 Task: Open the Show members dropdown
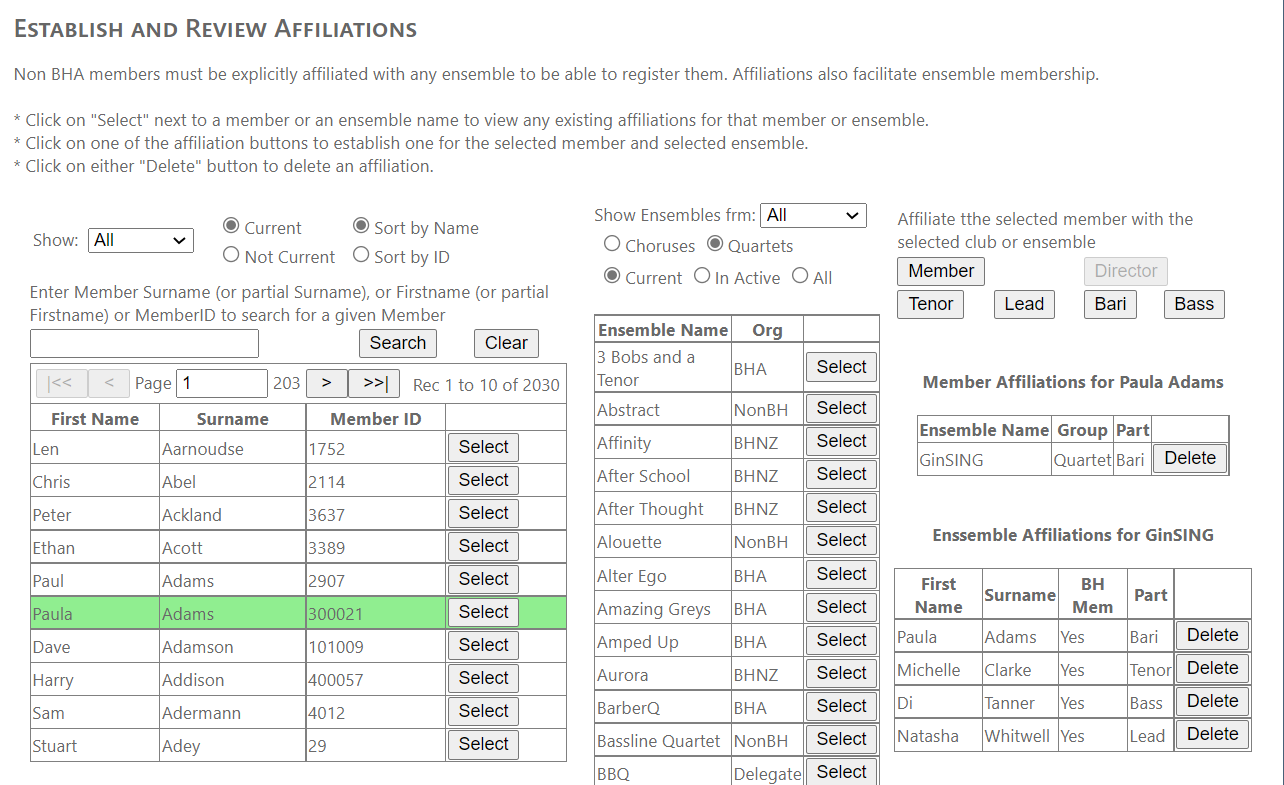(x=141, y=240)
